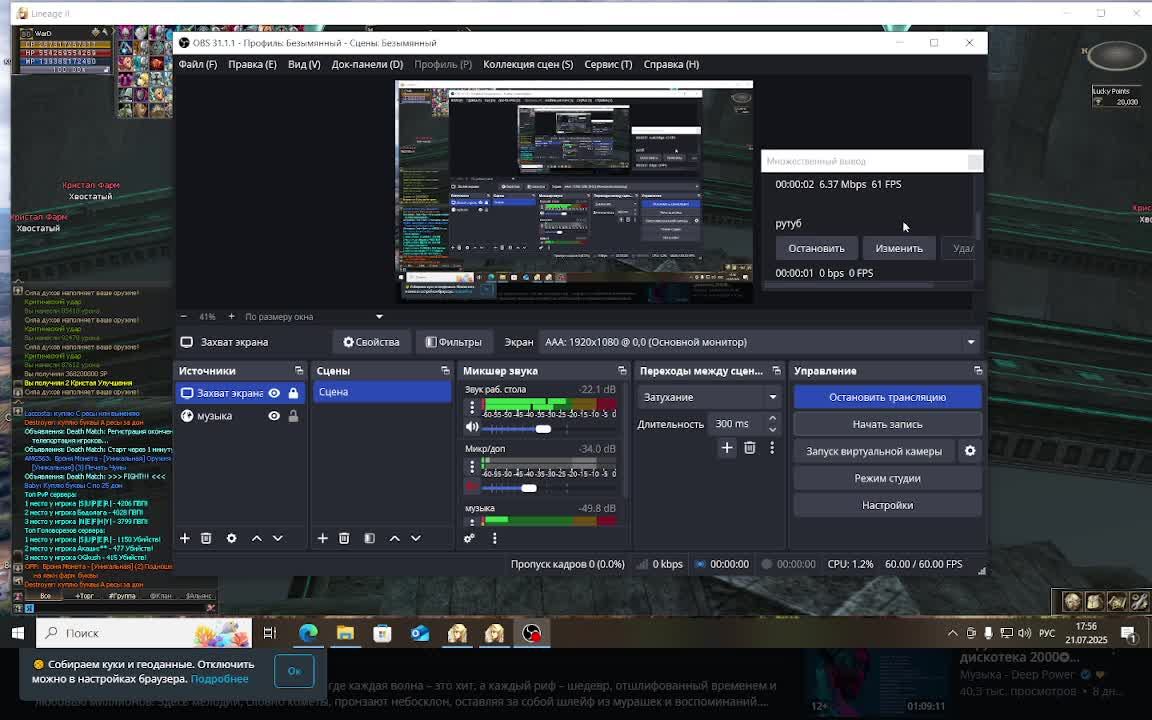Add a new source with the plus icon

point(184,539)
